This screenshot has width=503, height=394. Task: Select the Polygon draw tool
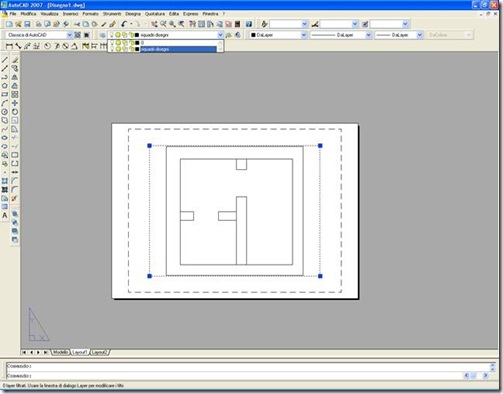coord(5,86)
